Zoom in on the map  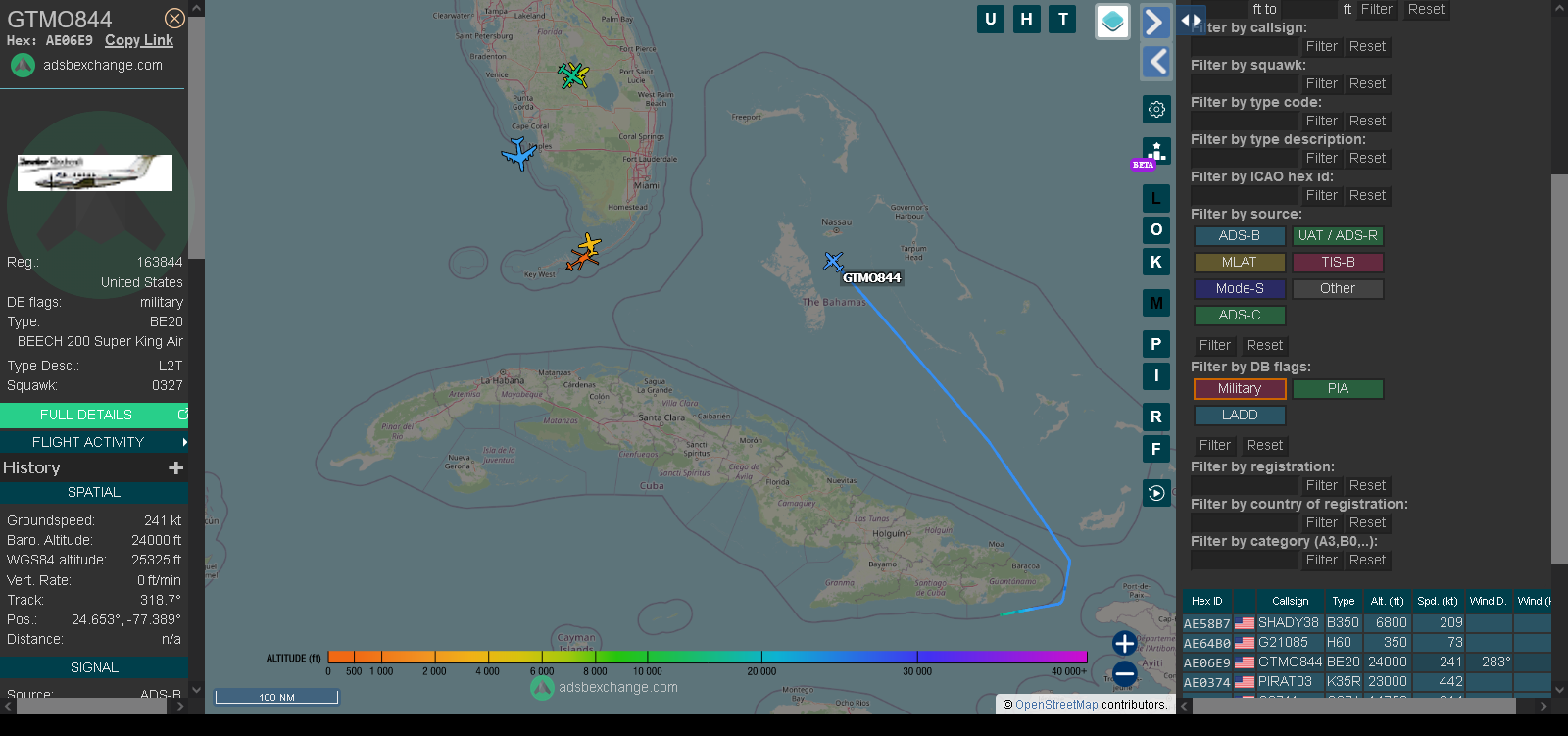[1125, 643]
